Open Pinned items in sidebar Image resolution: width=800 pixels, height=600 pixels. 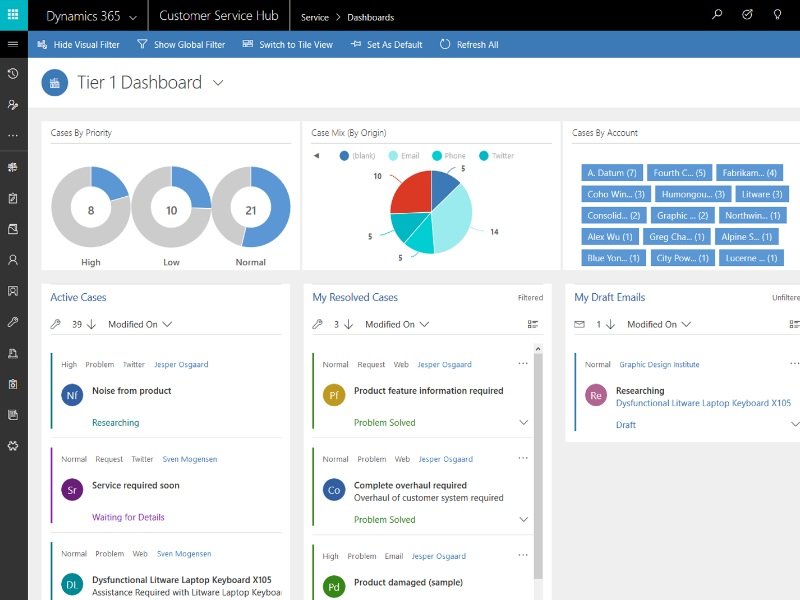[x=13, y=105]
